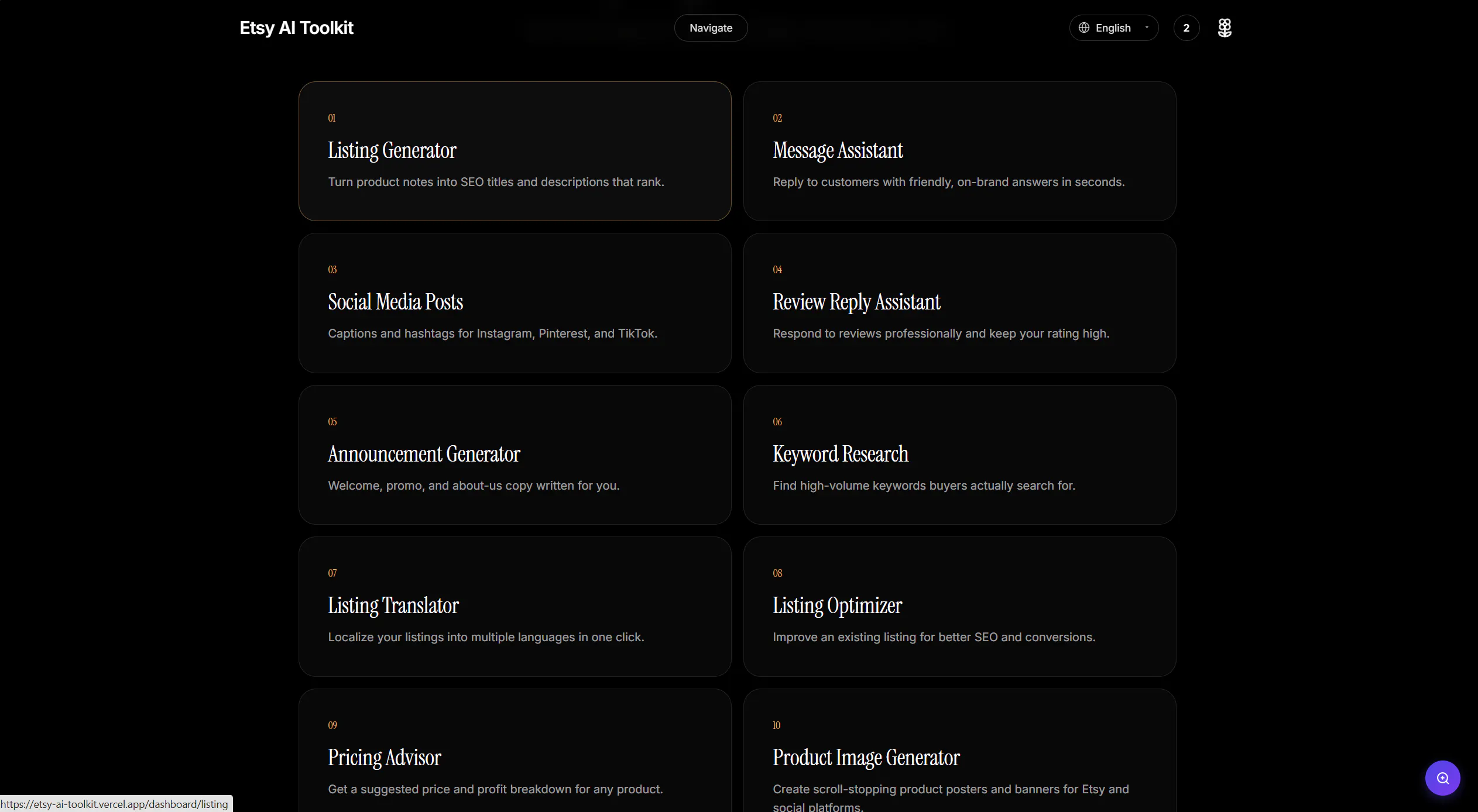Click text 'Respond to reviews professionally'
The width and height of the screenshot is (1478, 812).
[867, 333]
